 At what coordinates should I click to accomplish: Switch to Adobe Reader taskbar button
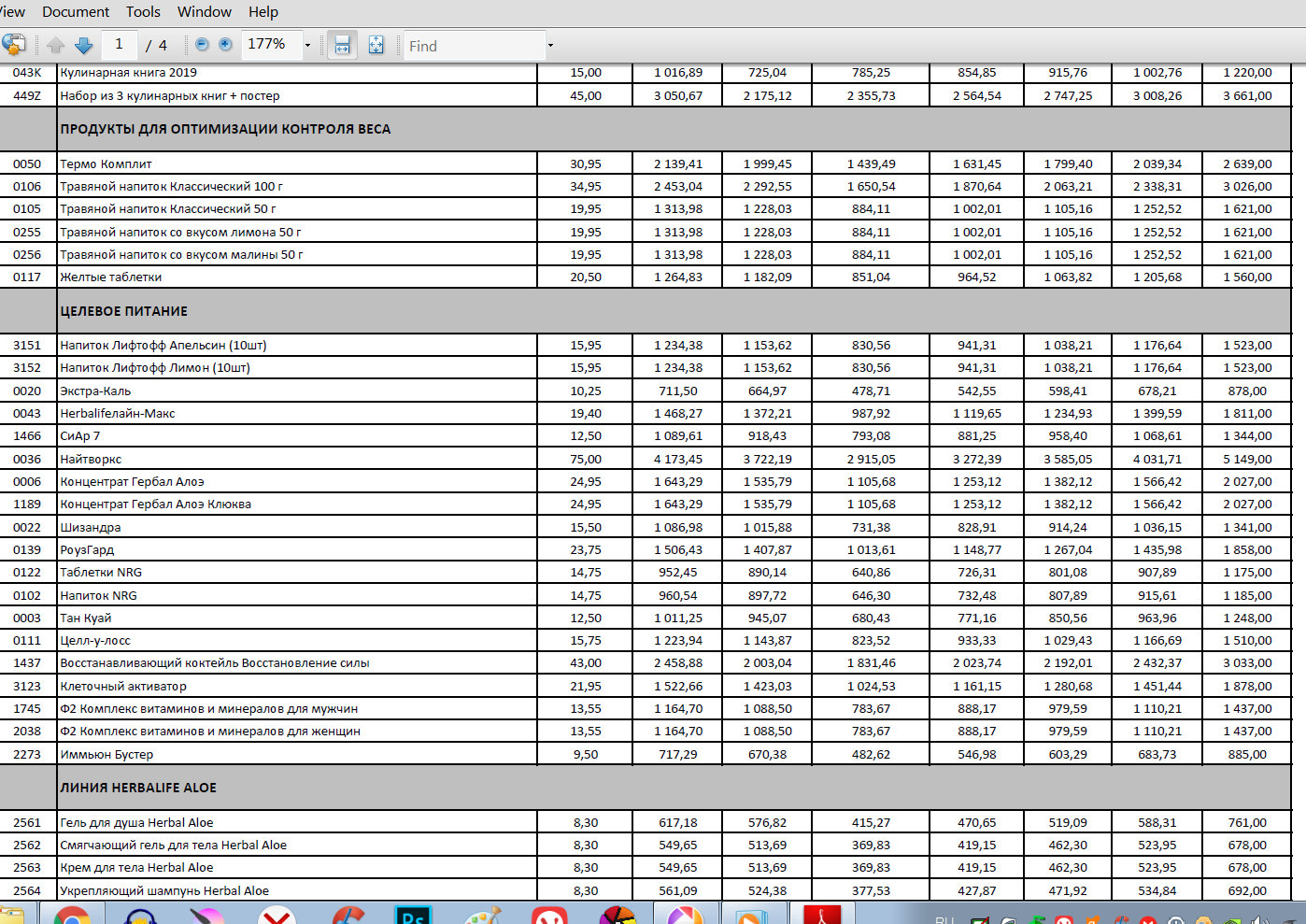[x=822, y=914]
